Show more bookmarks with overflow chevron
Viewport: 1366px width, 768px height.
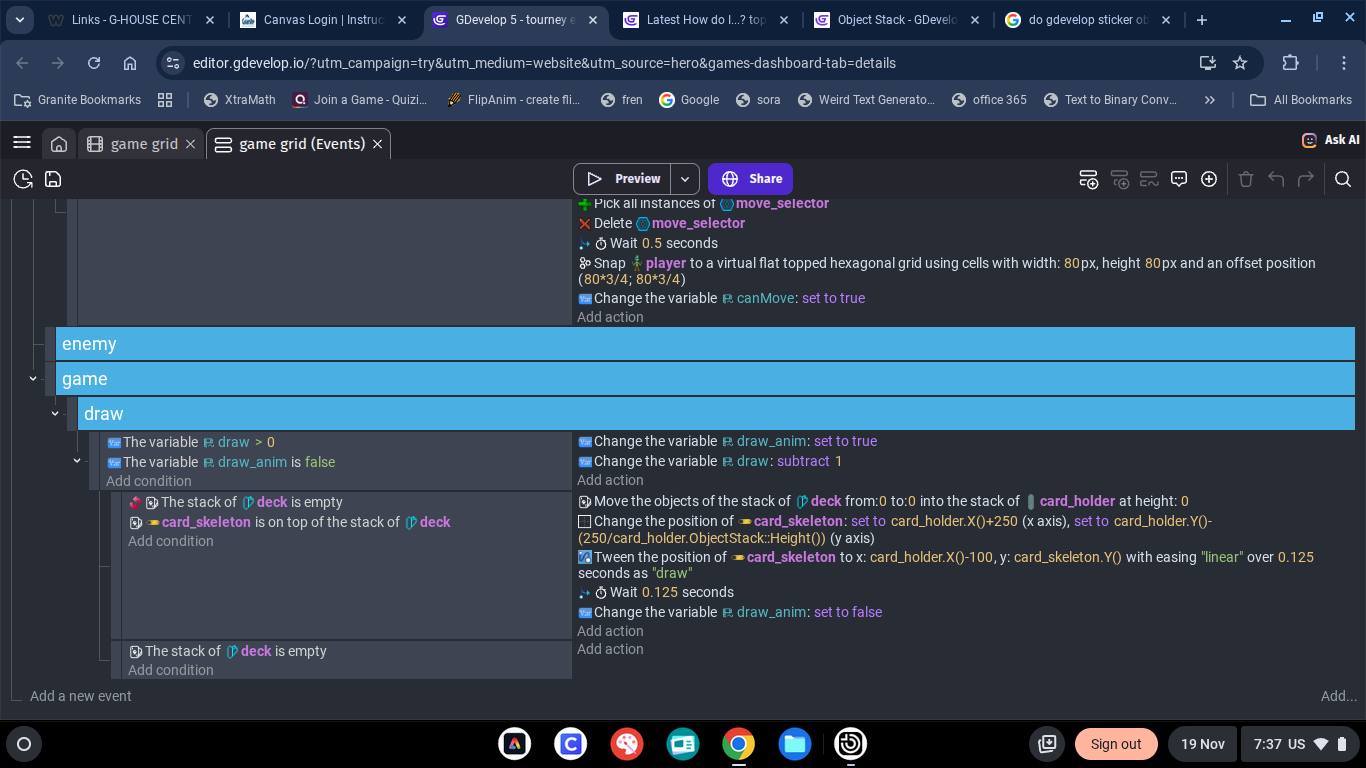tap(1210, 100)
